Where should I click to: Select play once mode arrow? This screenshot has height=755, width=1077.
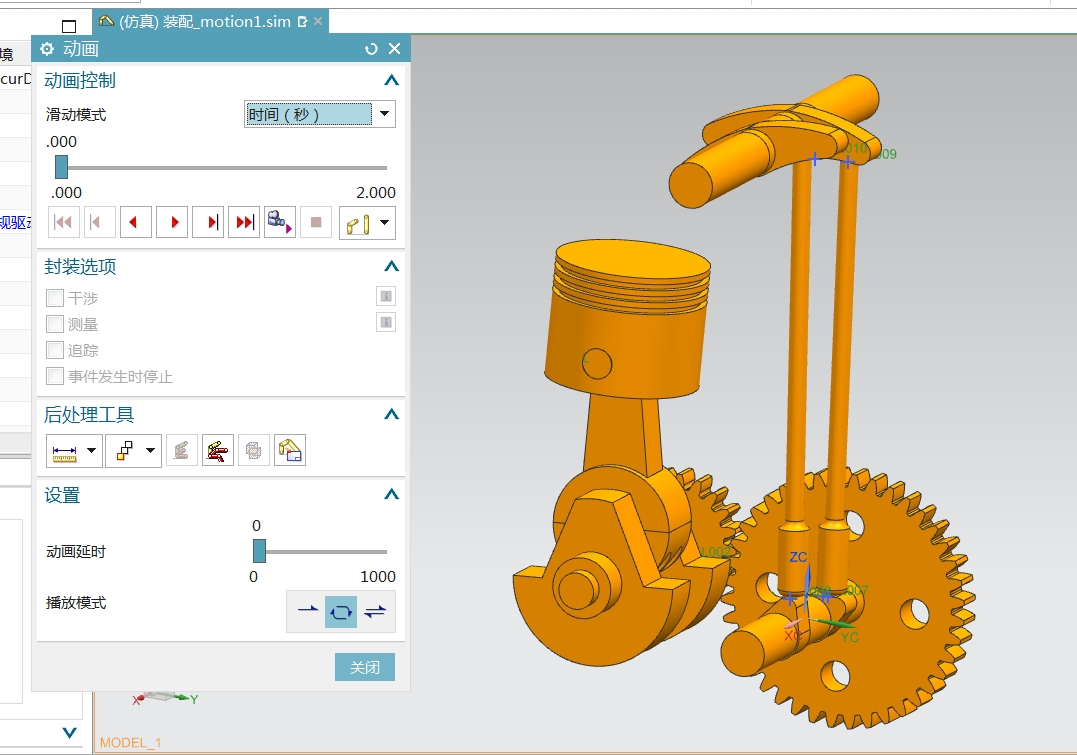[x=307, y=610]
